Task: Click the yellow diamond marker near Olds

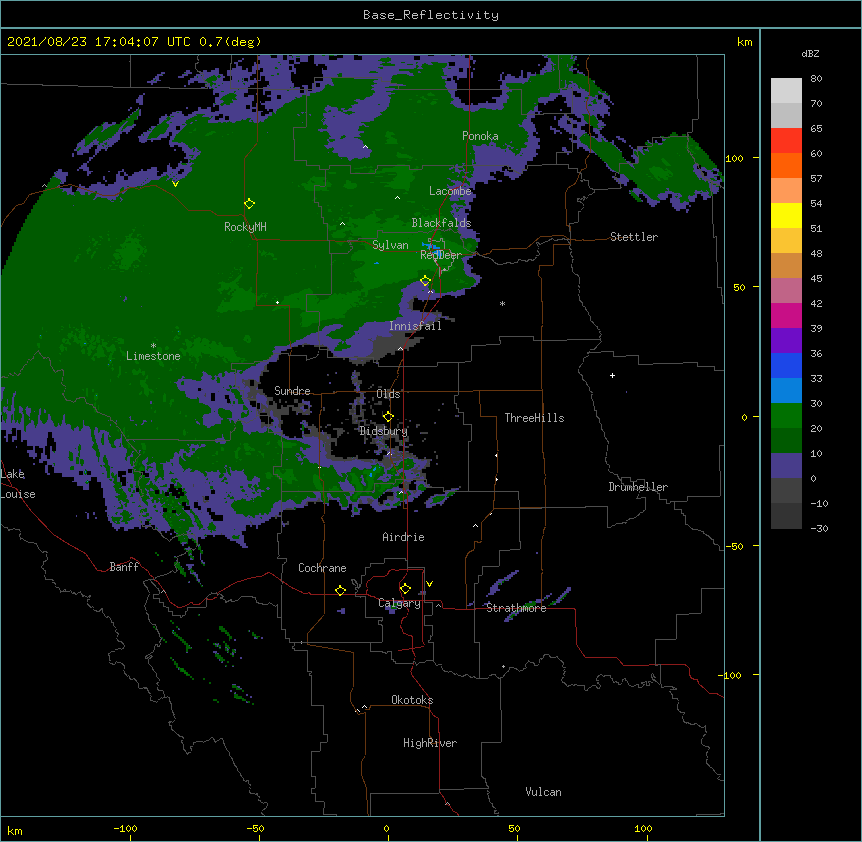Action: point(388,417)
